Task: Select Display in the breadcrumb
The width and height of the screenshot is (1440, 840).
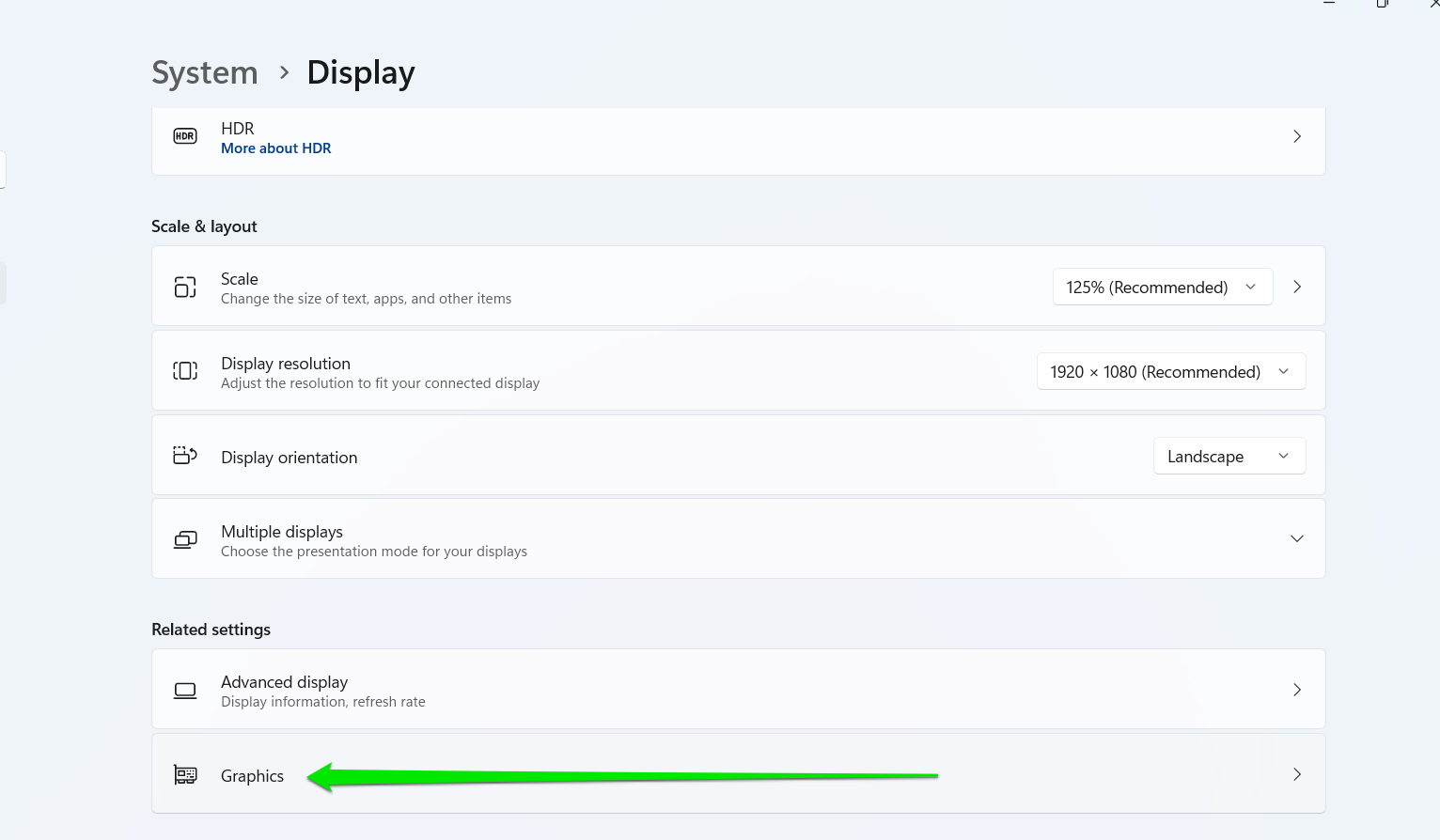Action: coord(360,72)
